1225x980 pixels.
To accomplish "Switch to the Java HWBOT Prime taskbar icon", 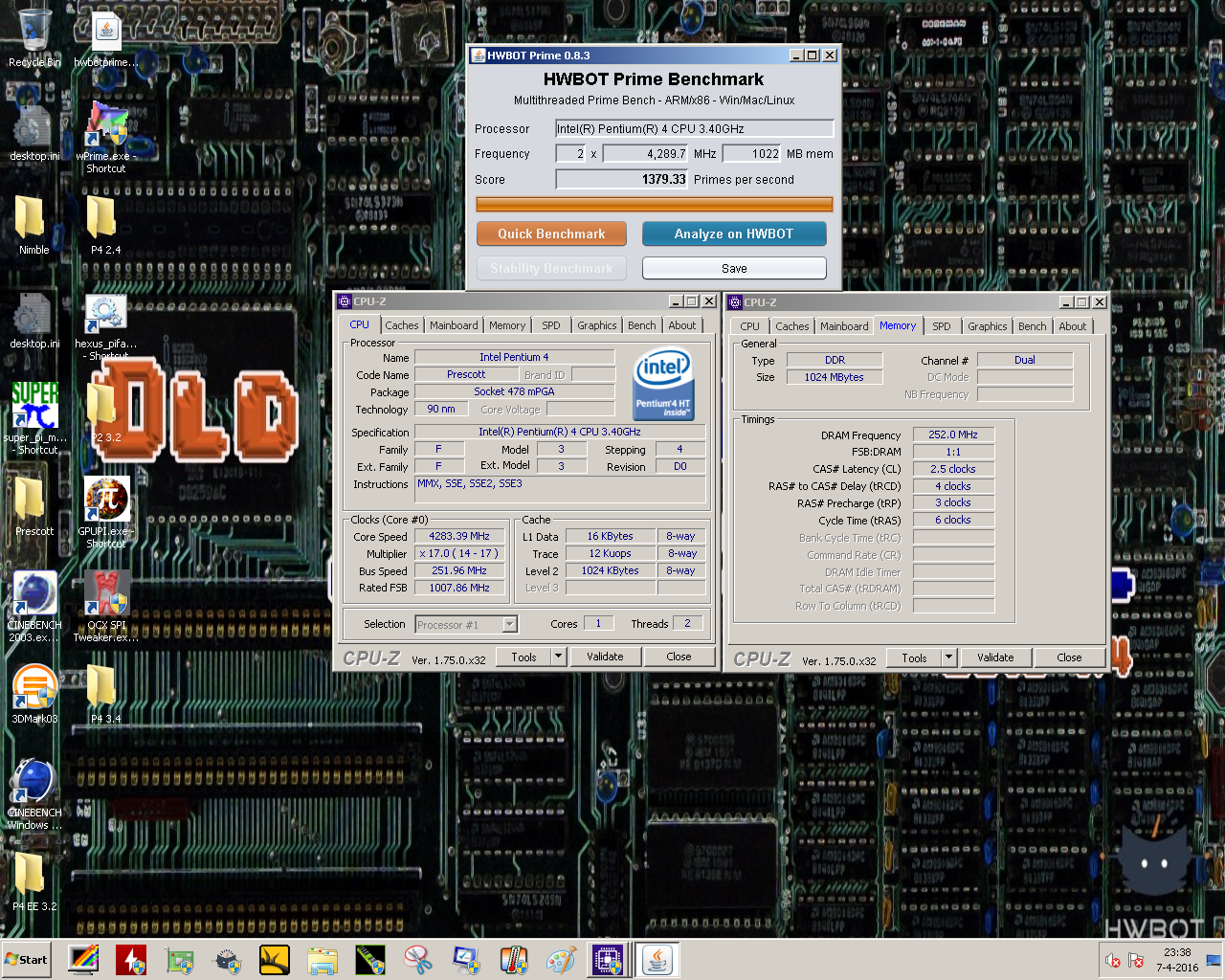I will (x=657, y=960).
